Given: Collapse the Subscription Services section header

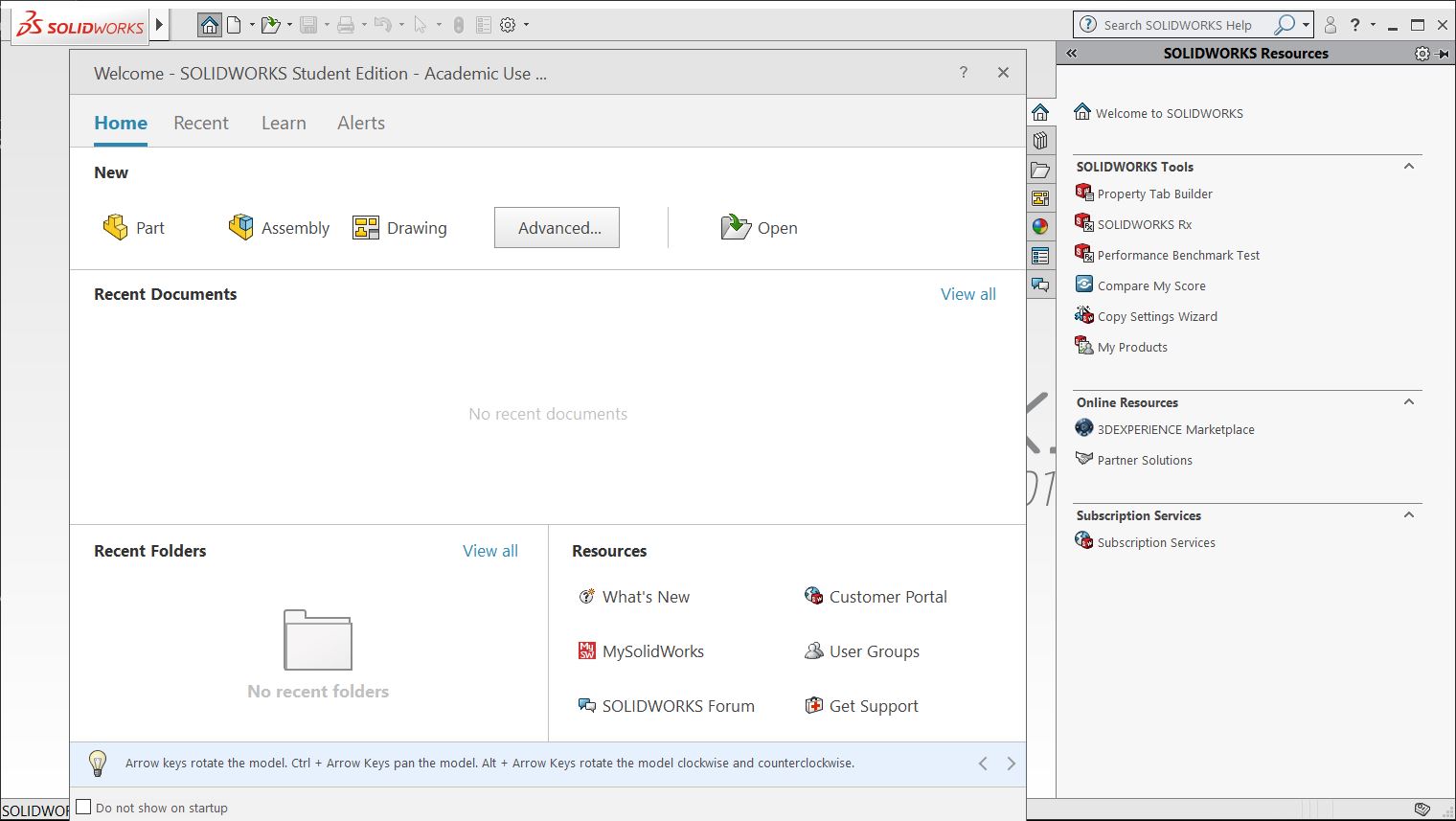Looking at the screenshot, I should click(x=1409, y=514).
